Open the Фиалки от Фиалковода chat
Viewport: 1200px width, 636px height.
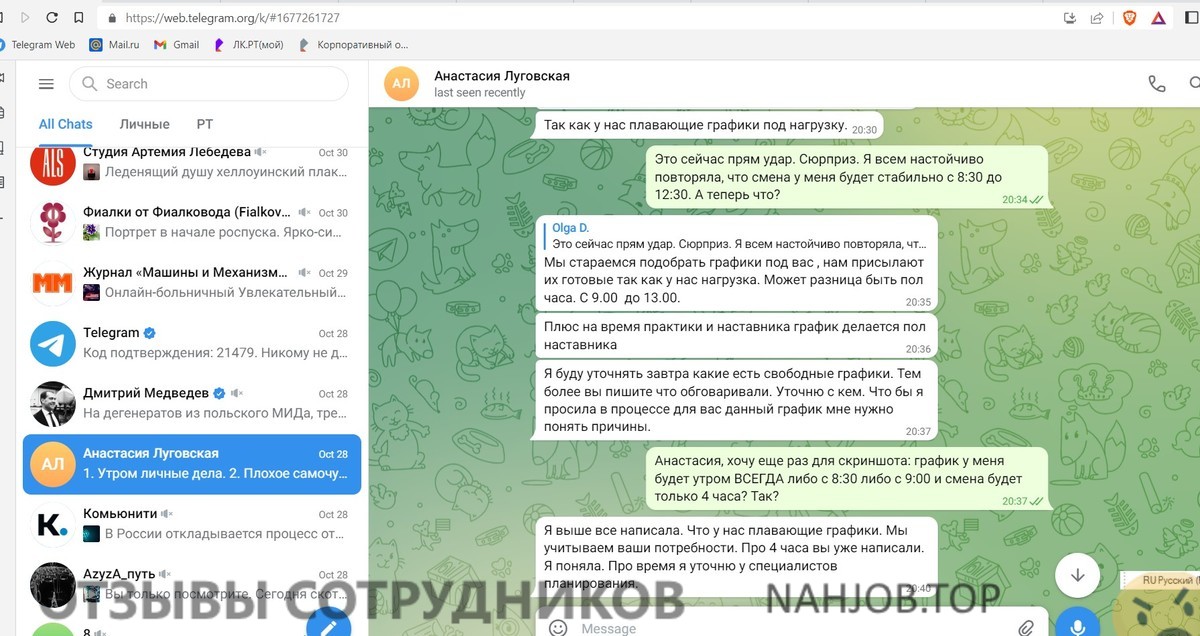click(192, 223)
